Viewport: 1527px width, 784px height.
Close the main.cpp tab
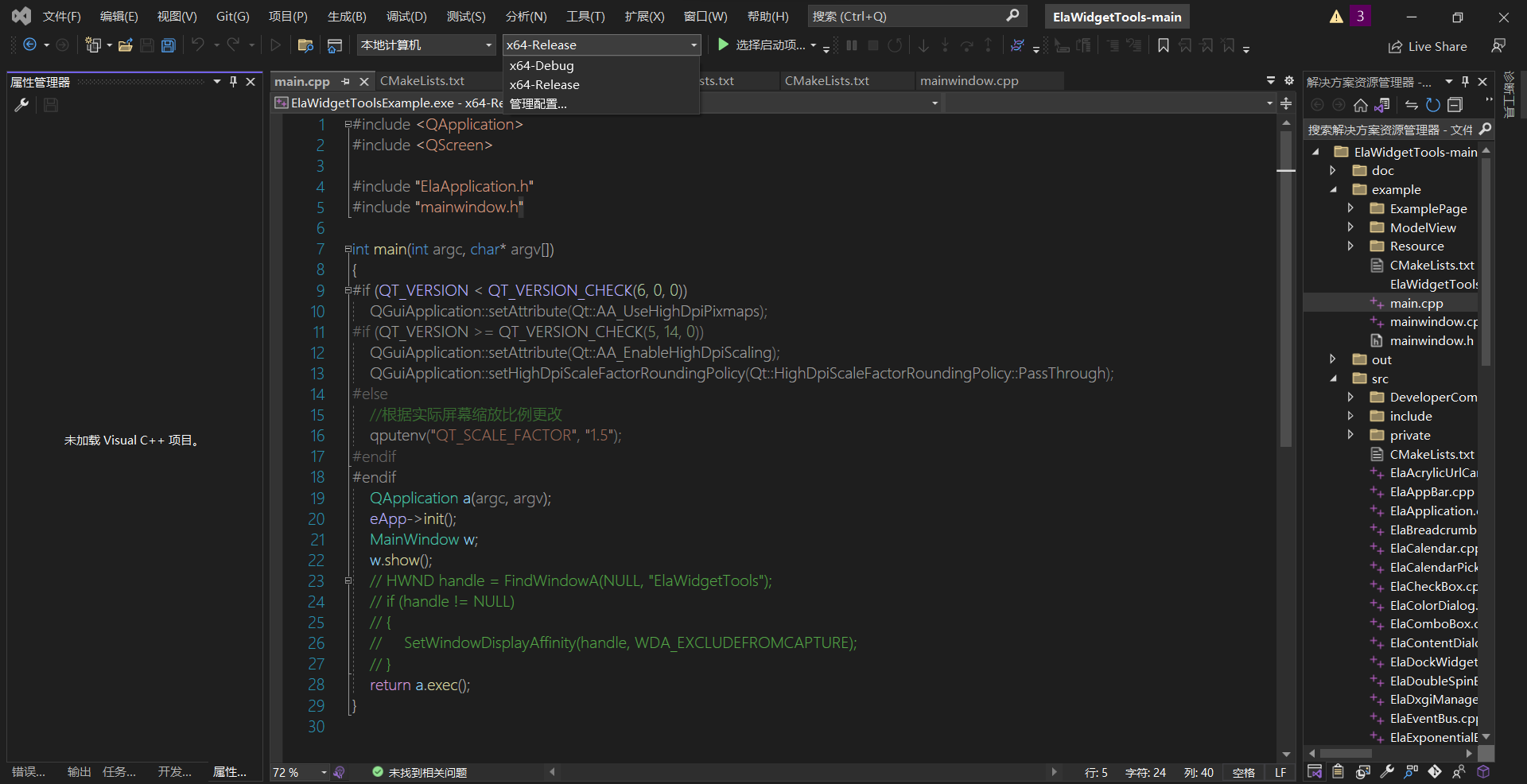(x=363, y=81)
